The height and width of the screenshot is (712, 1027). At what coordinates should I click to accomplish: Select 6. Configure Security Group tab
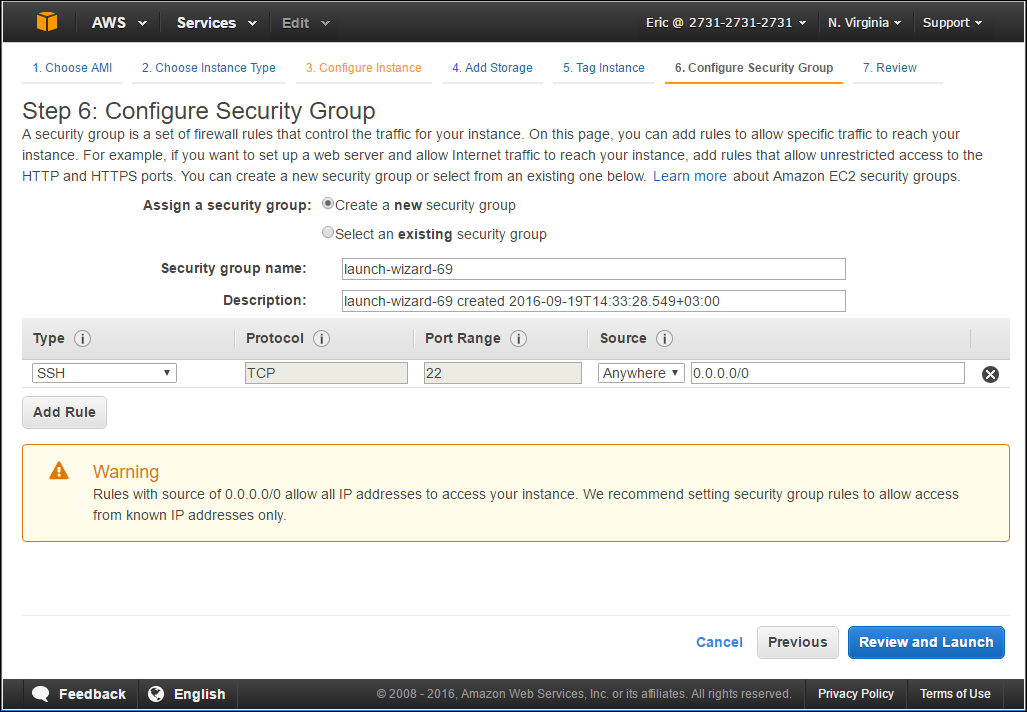pos(754,67)
